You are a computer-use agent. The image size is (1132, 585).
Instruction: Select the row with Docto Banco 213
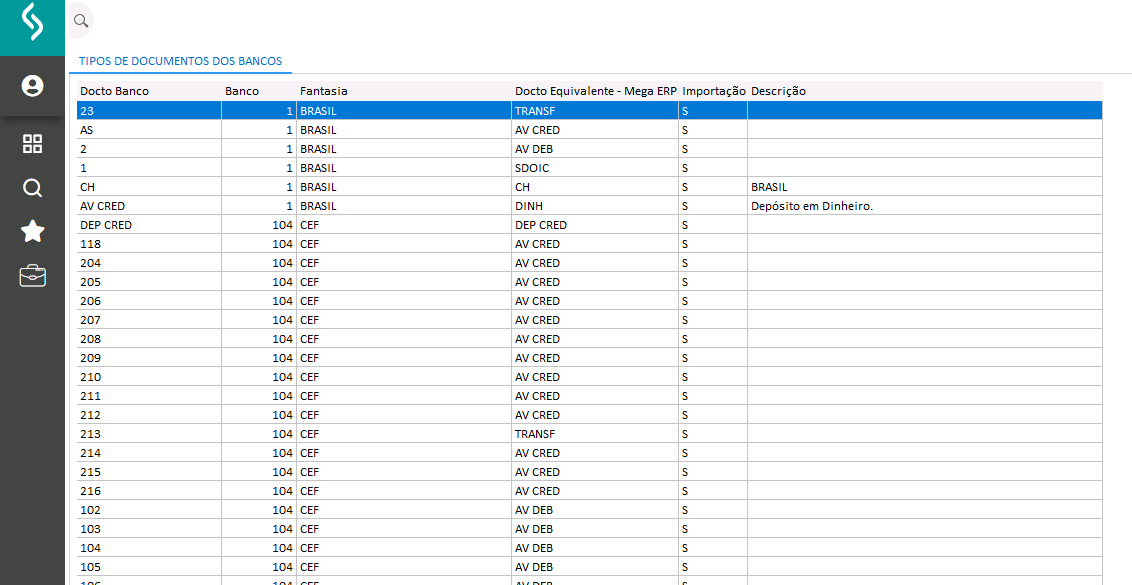[x=590, y=434]
